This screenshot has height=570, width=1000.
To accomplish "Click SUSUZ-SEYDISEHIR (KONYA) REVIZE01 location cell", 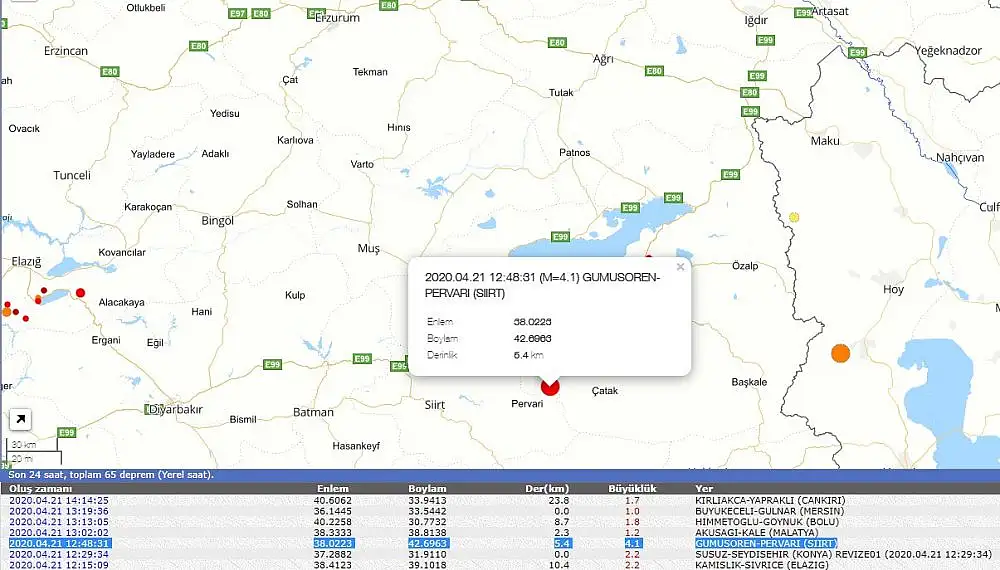I will (x=844, y=555).
